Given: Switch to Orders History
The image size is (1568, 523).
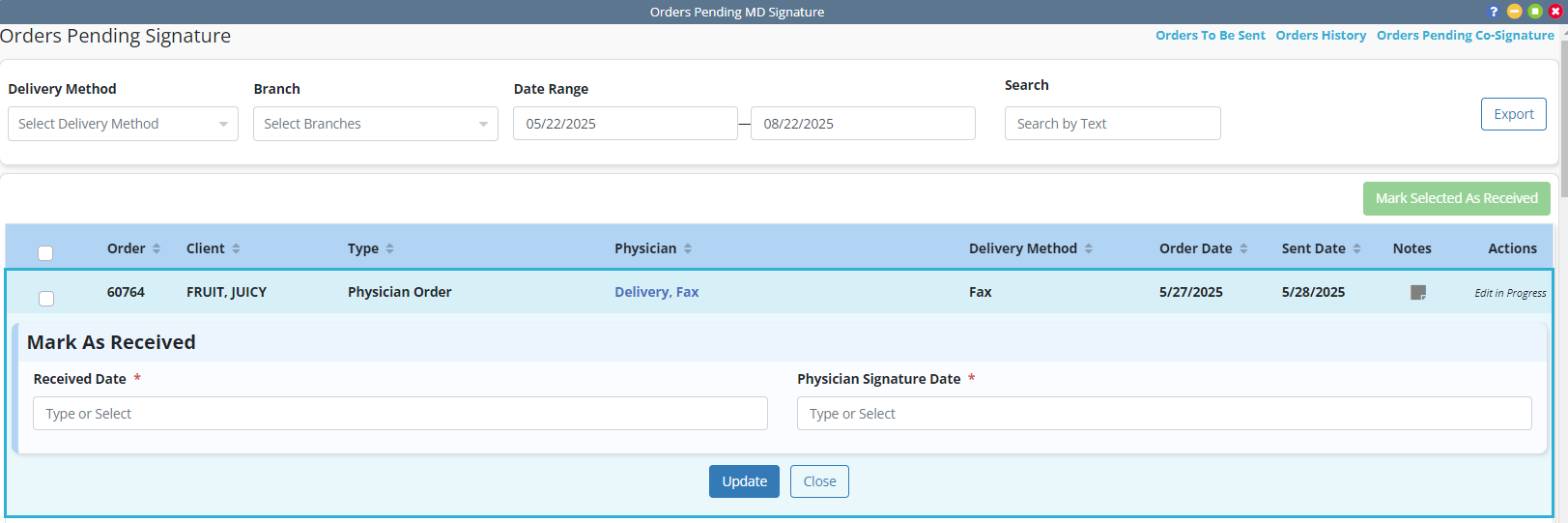Looking at the screenshot, I should tap(1321, 36).
